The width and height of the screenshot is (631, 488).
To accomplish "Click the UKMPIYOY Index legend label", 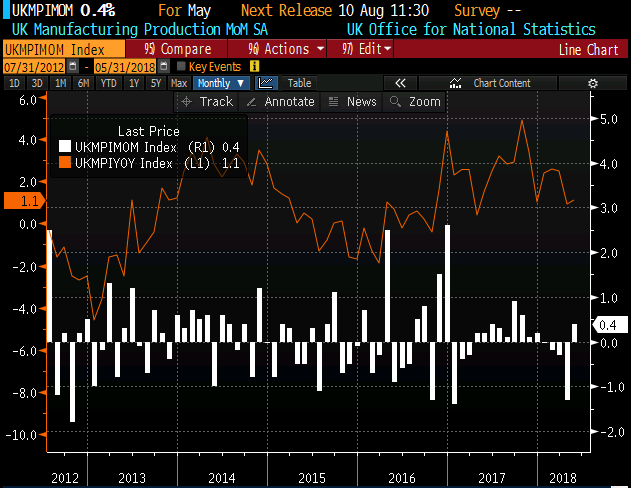I will pyautogui.click(x=124, y=163).
